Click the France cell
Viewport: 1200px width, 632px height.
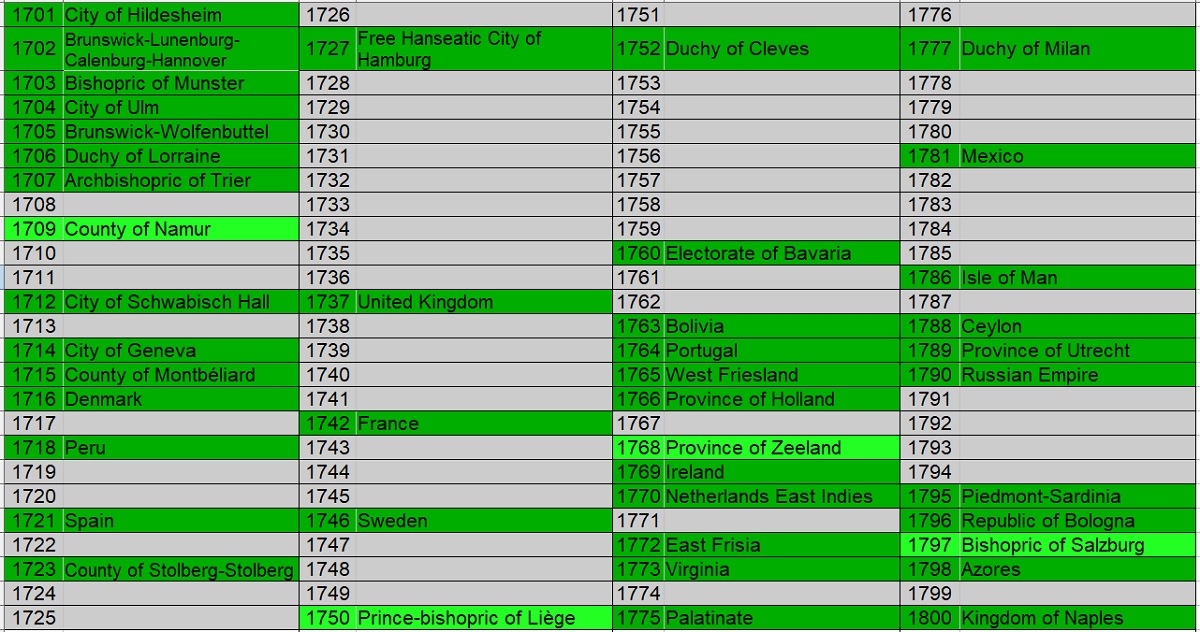pos(483,423)
